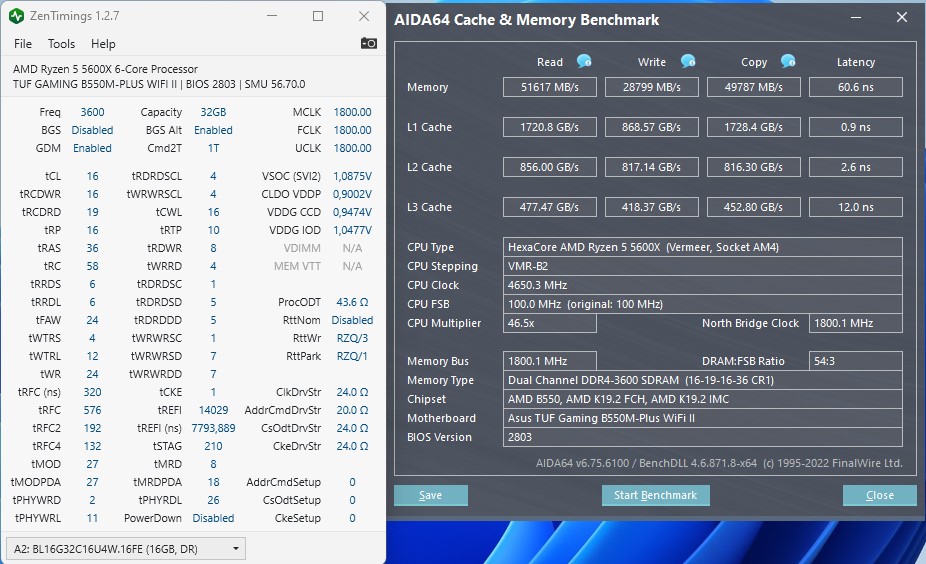Image resolution: width=926 pixels, height=564 pixels.
Task: Click the CPU Stepping field VMR-B2
Action: pyautogui.click(x=703, y=266)
